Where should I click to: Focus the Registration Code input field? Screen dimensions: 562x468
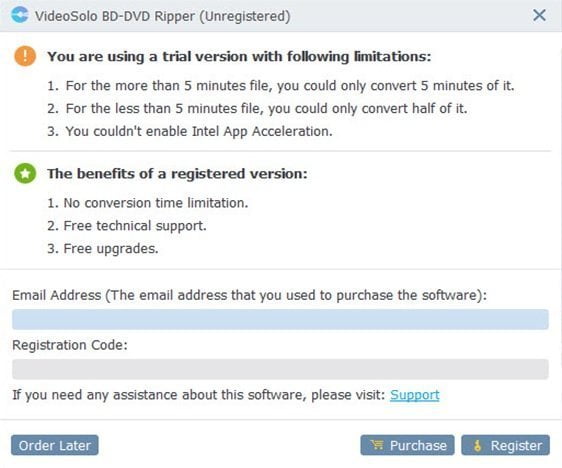click(280, 369)
